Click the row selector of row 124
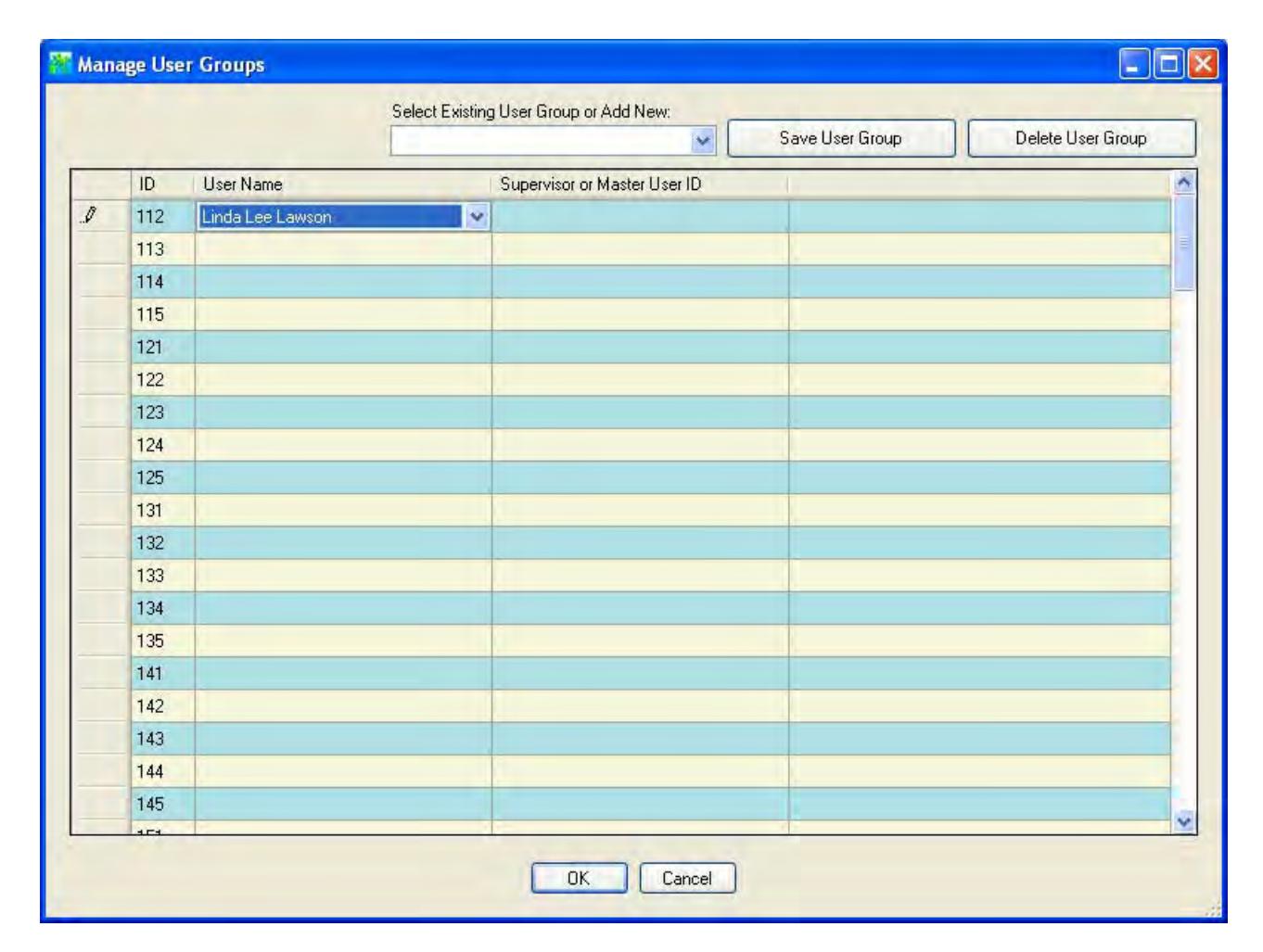The width and height of the screenshot is (1263, 952). tap(101, 445)
